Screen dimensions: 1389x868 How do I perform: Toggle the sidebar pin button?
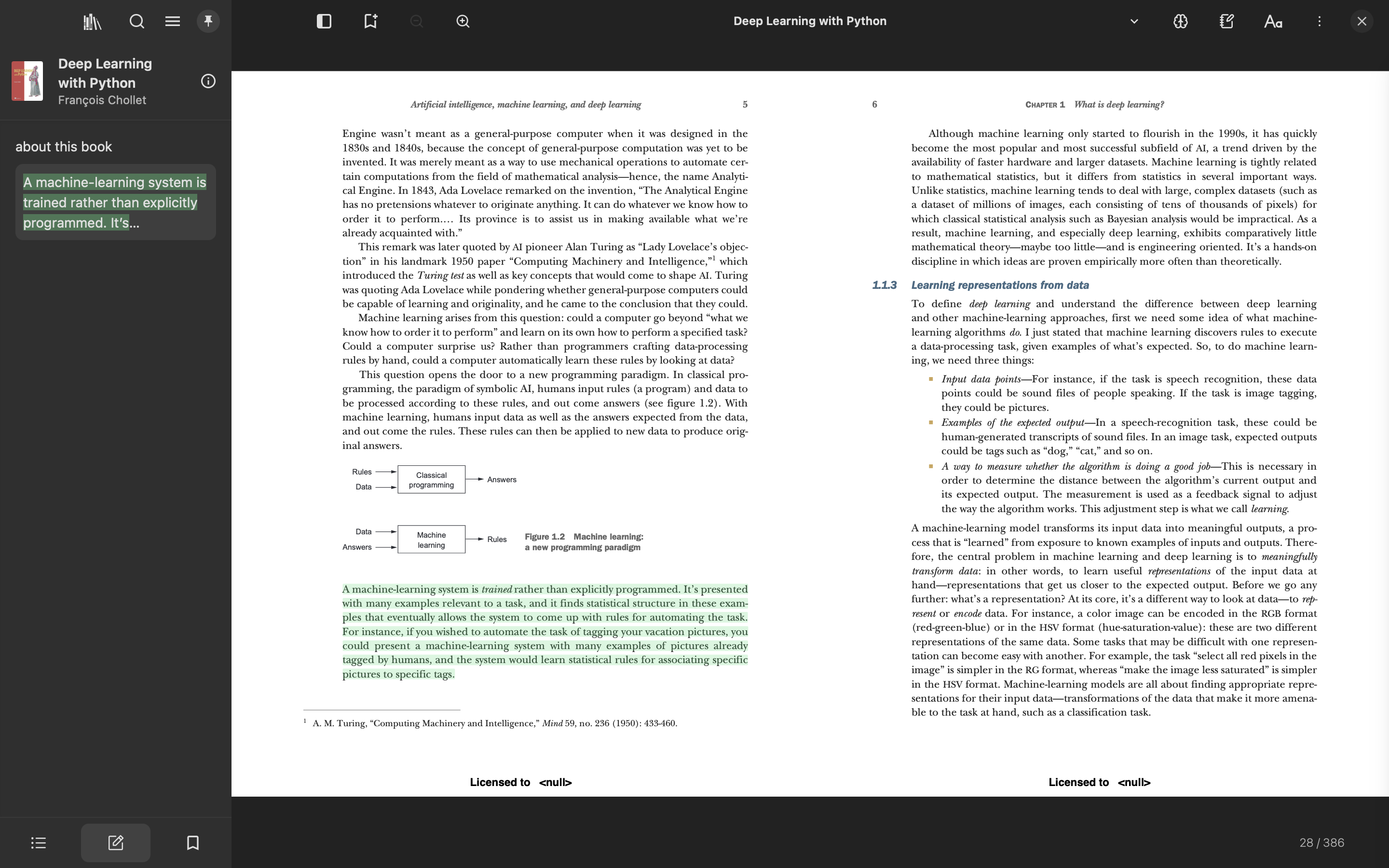208,22
